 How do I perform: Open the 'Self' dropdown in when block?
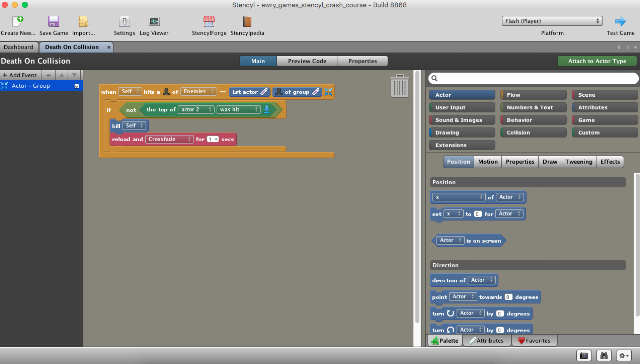click(x=130, y=91)
